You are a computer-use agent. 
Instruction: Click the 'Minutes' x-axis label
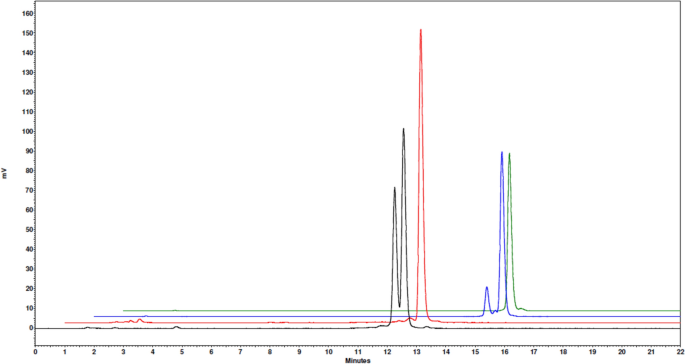(x=358, y=361)
